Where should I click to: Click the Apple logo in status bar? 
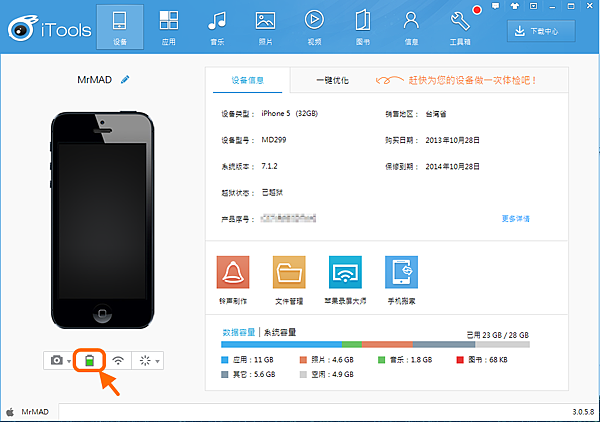tap(10, 412)
